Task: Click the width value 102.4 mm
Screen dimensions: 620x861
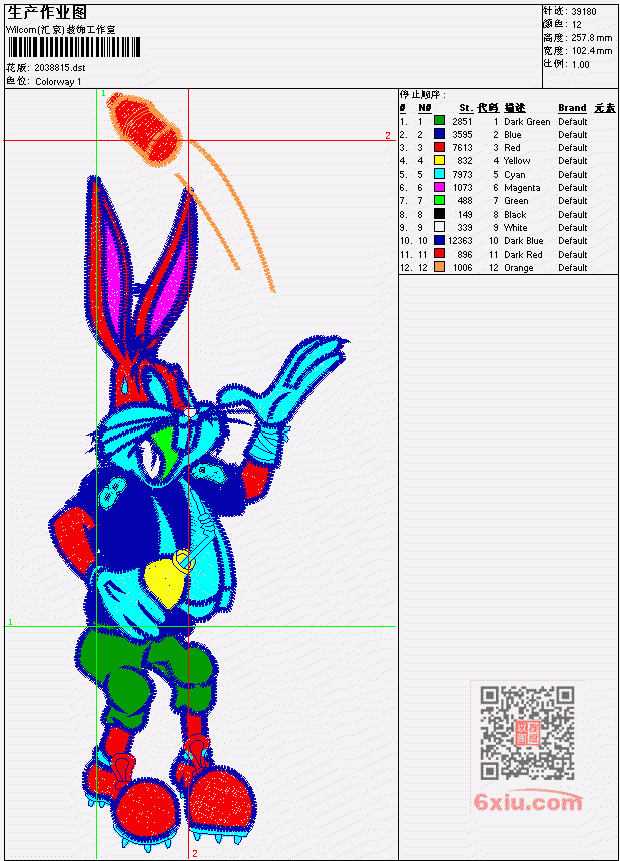Action: point(591,51)
